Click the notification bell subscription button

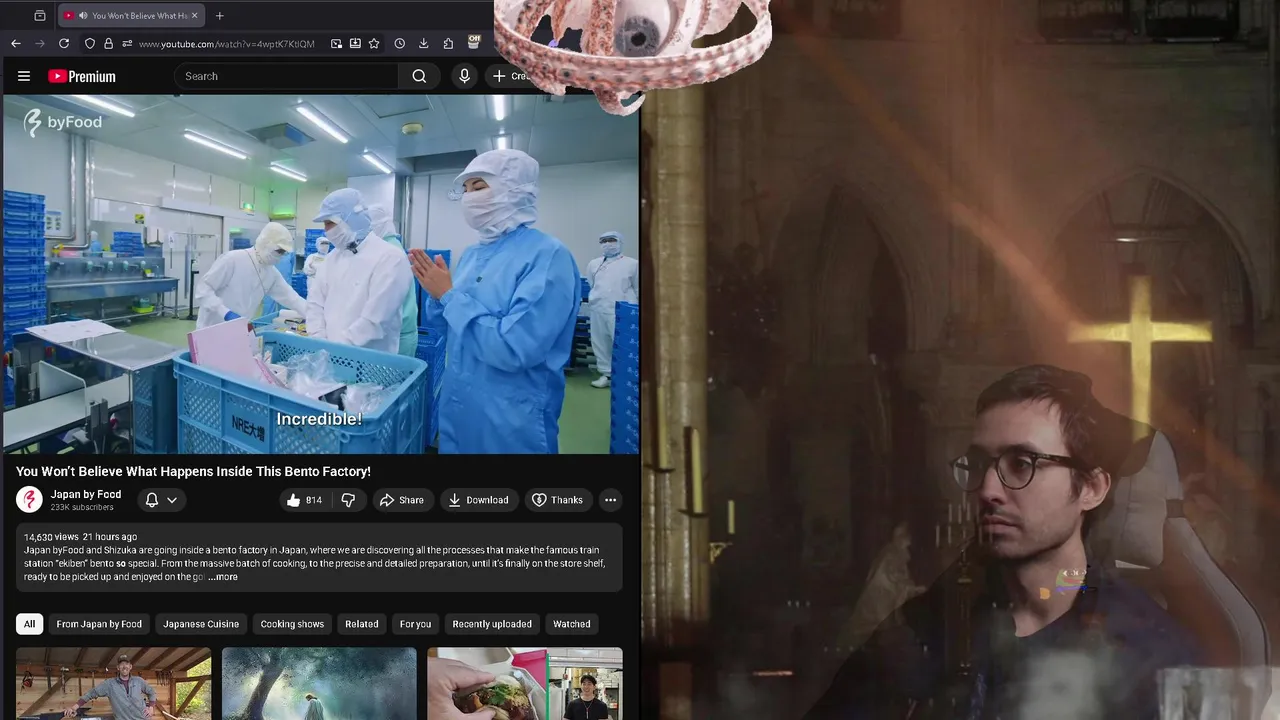[x=152, y=500]
